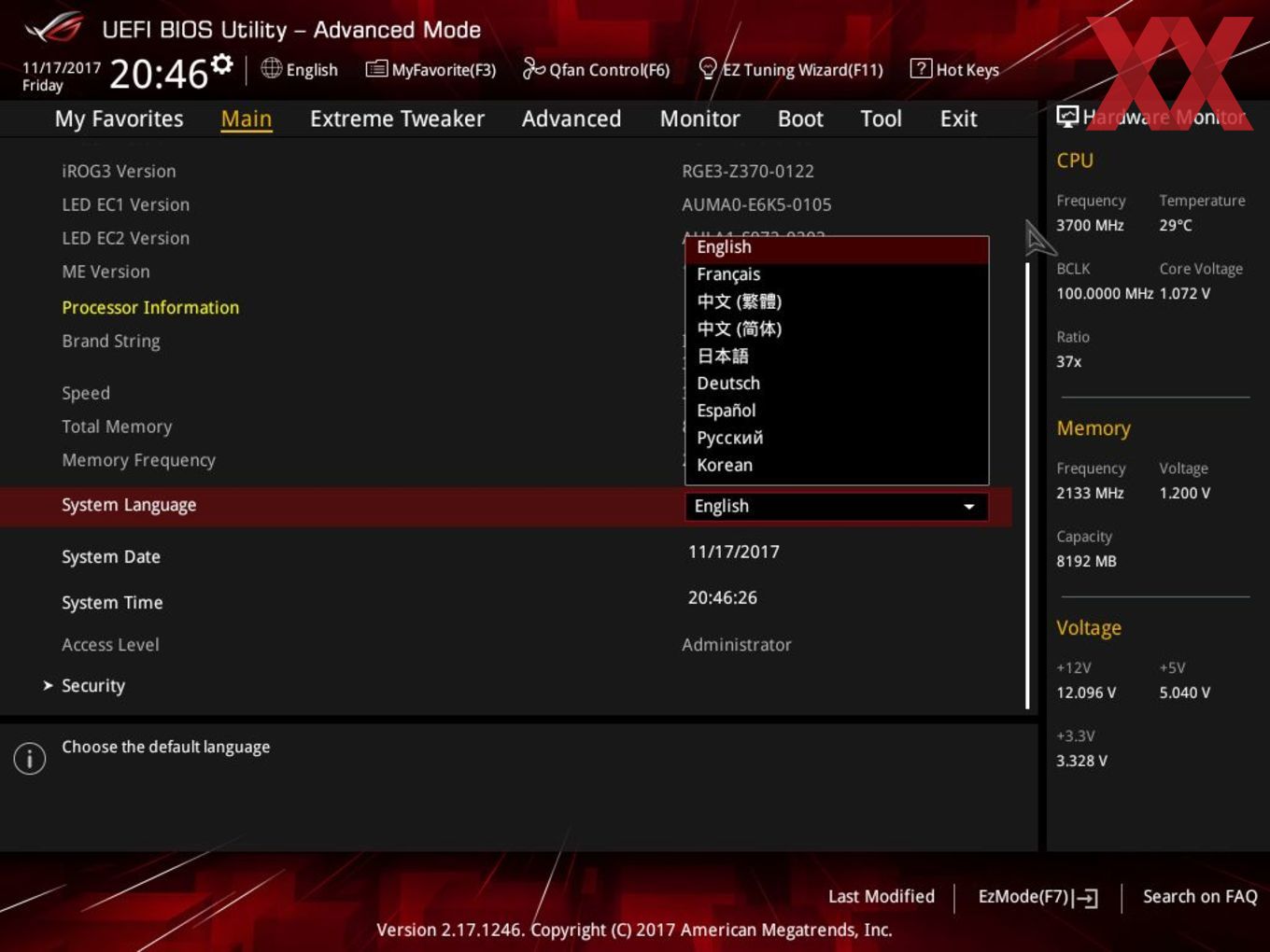Click the System Date label
The width and height of the screenshot is (1270, 952).
[111, 557]
